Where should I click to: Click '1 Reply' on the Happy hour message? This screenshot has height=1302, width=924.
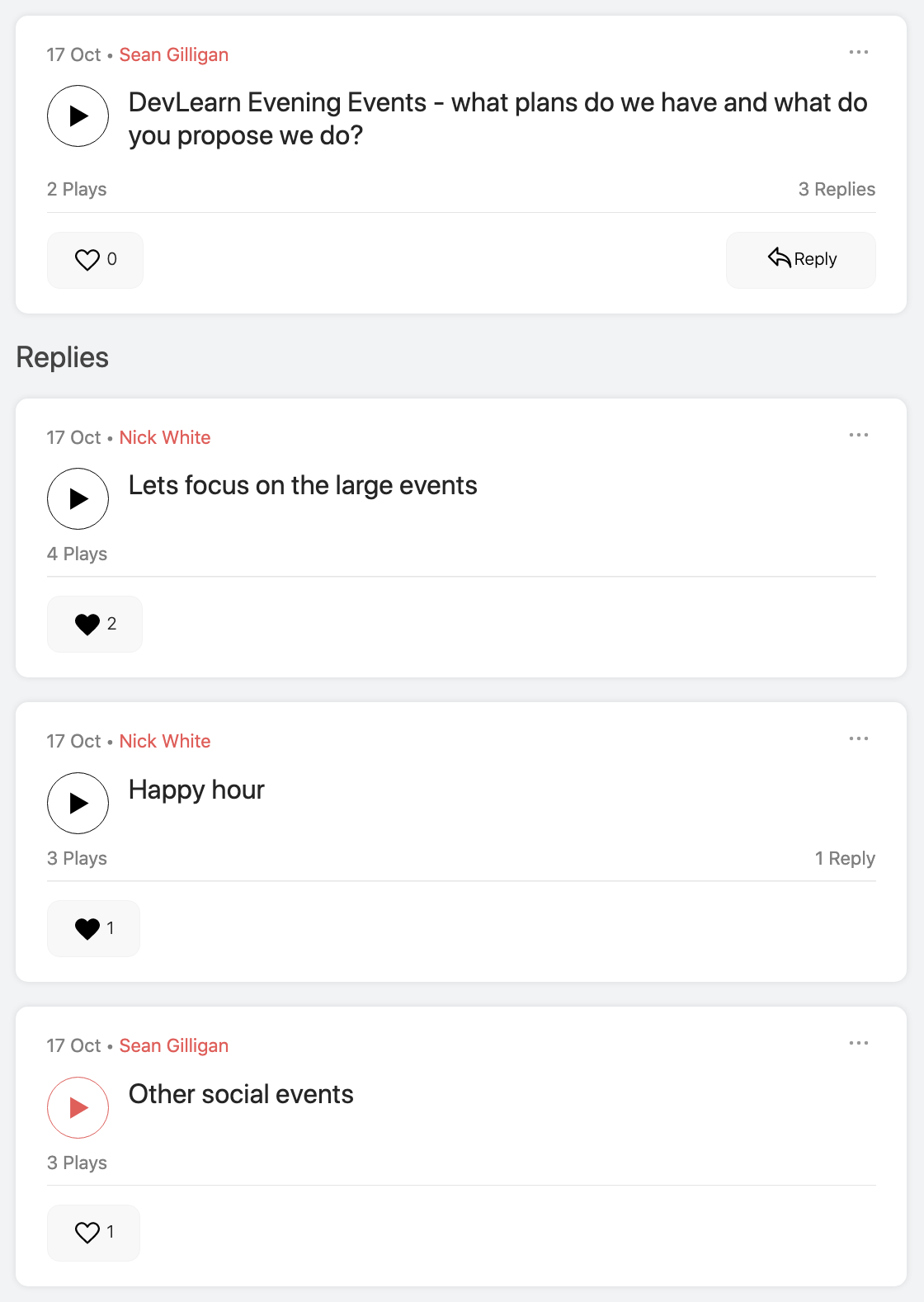pyautogui.click(x=846, y=858)
